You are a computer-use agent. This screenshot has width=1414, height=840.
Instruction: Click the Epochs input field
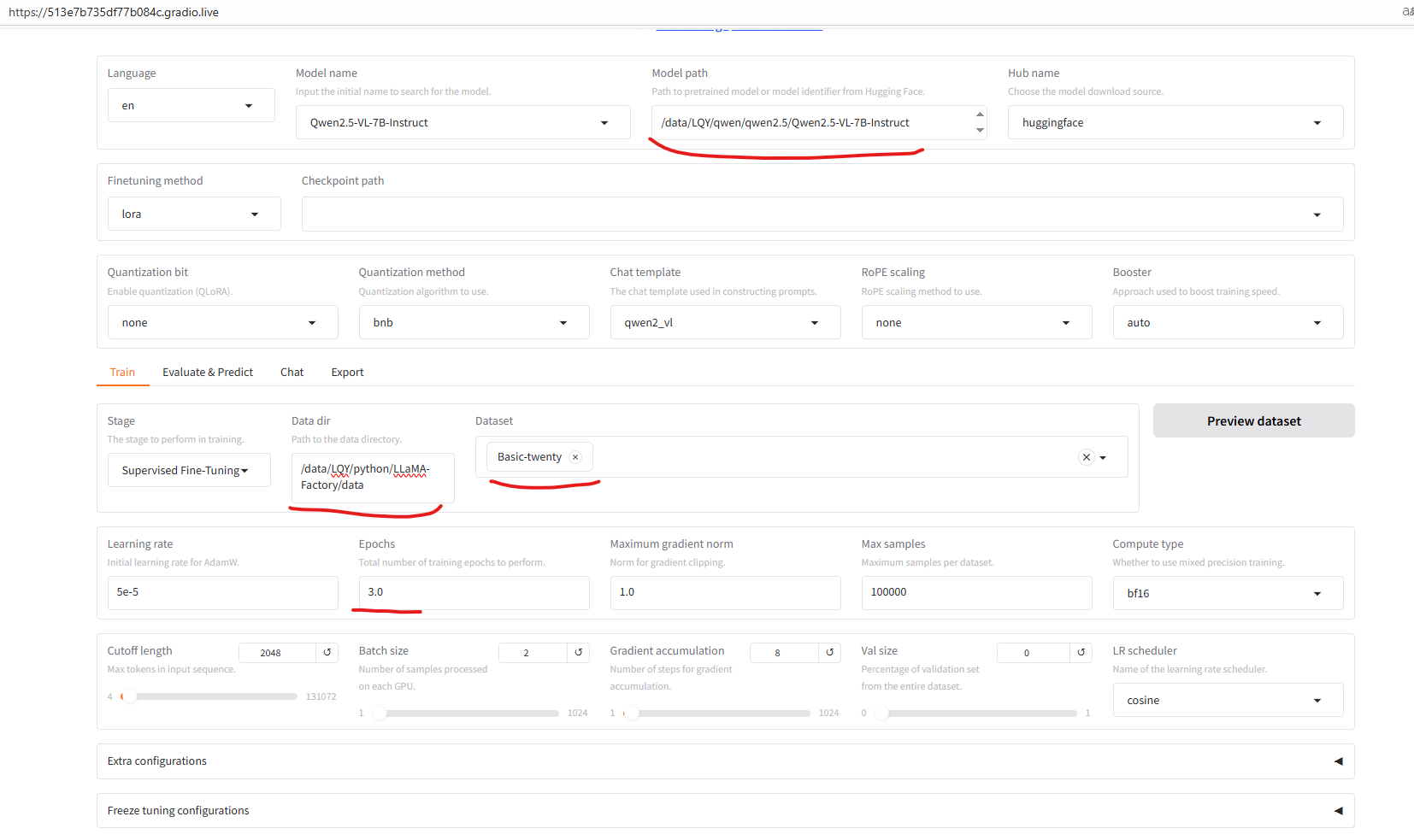(x=474, y=592)
